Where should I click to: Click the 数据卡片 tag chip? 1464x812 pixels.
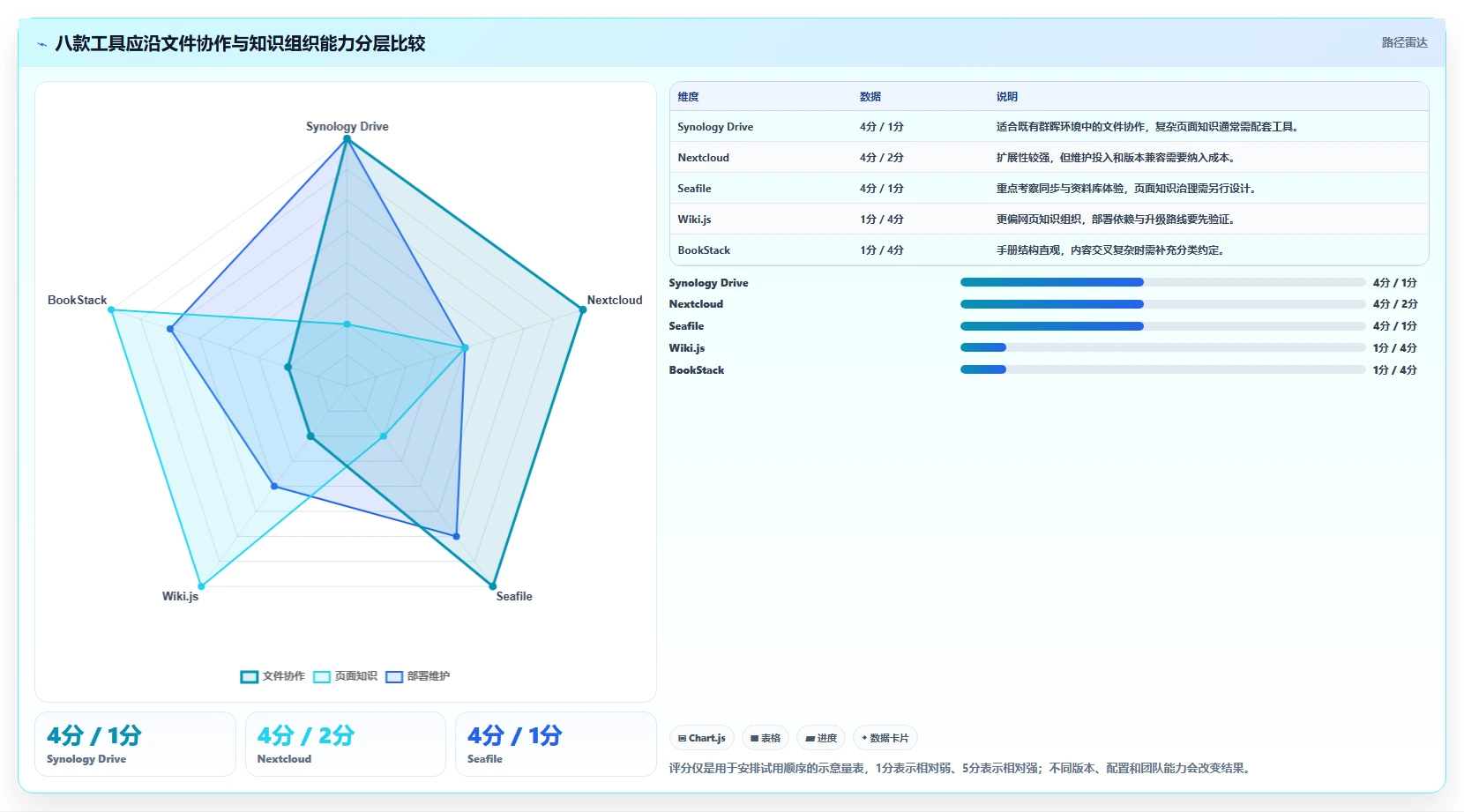[x=885, y=738]
